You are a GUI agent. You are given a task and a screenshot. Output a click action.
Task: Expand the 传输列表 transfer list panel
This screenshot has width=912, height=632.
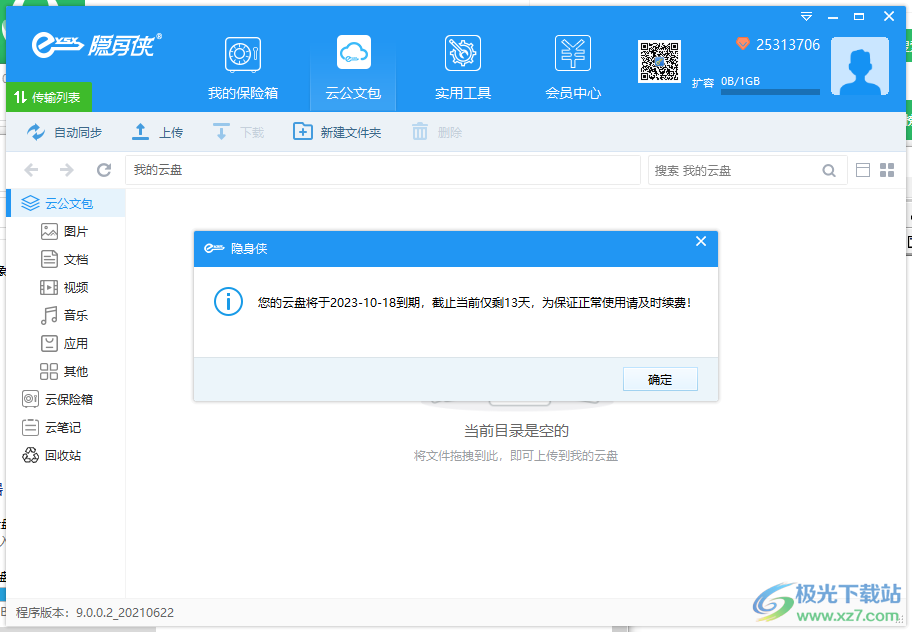pos(48,97)
